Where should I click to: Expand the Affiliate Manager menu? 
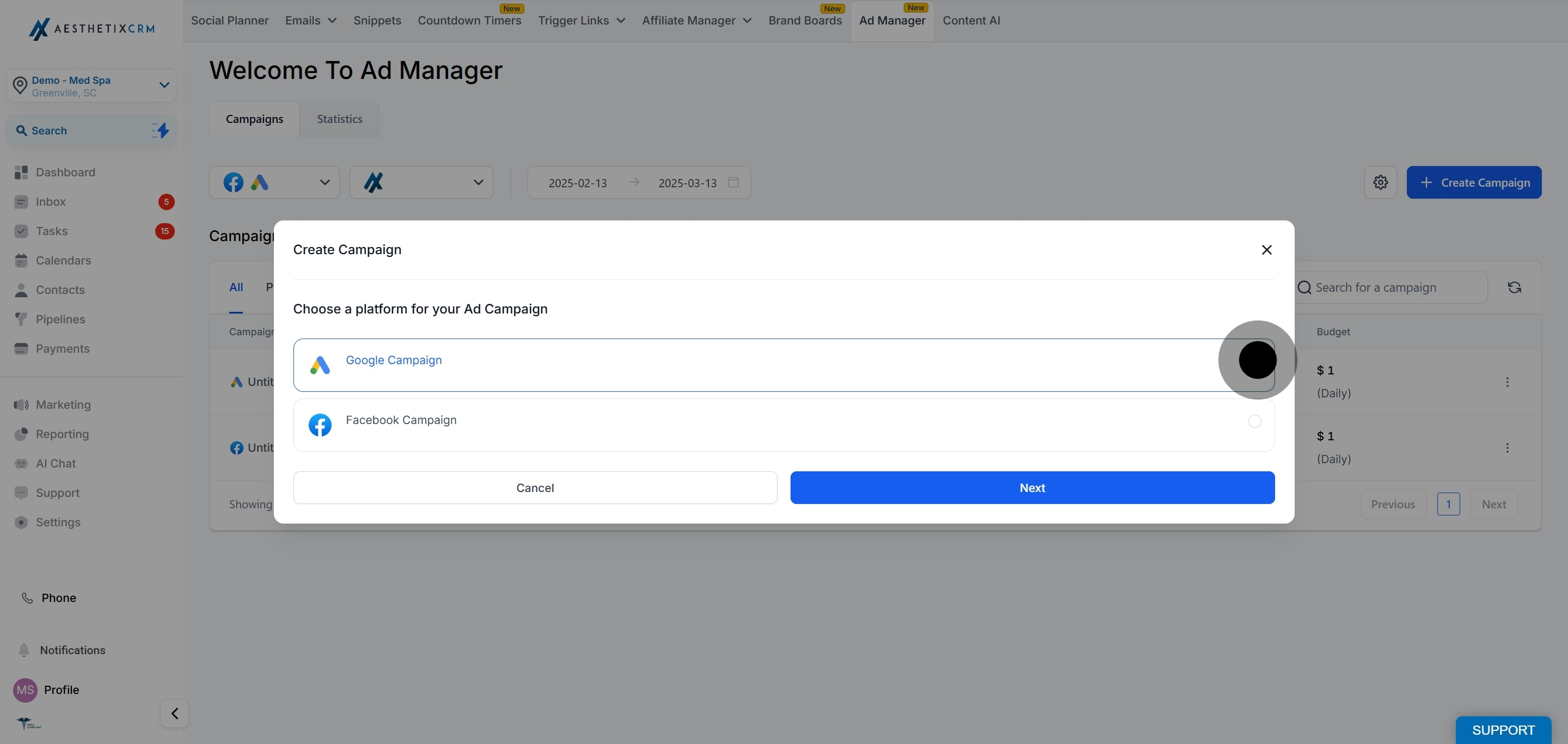click(x=696, y=20)
